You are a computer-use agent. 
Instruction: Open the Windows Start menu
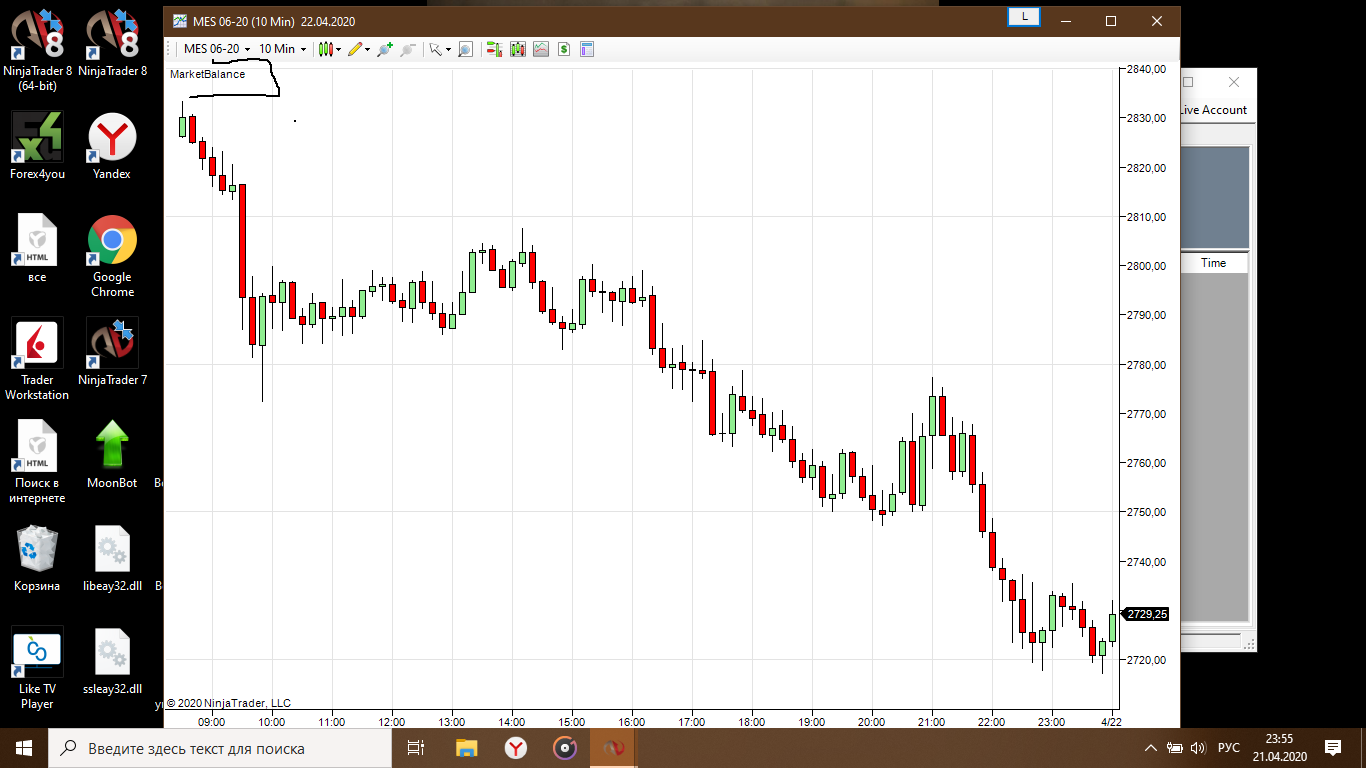coord(24,748)
